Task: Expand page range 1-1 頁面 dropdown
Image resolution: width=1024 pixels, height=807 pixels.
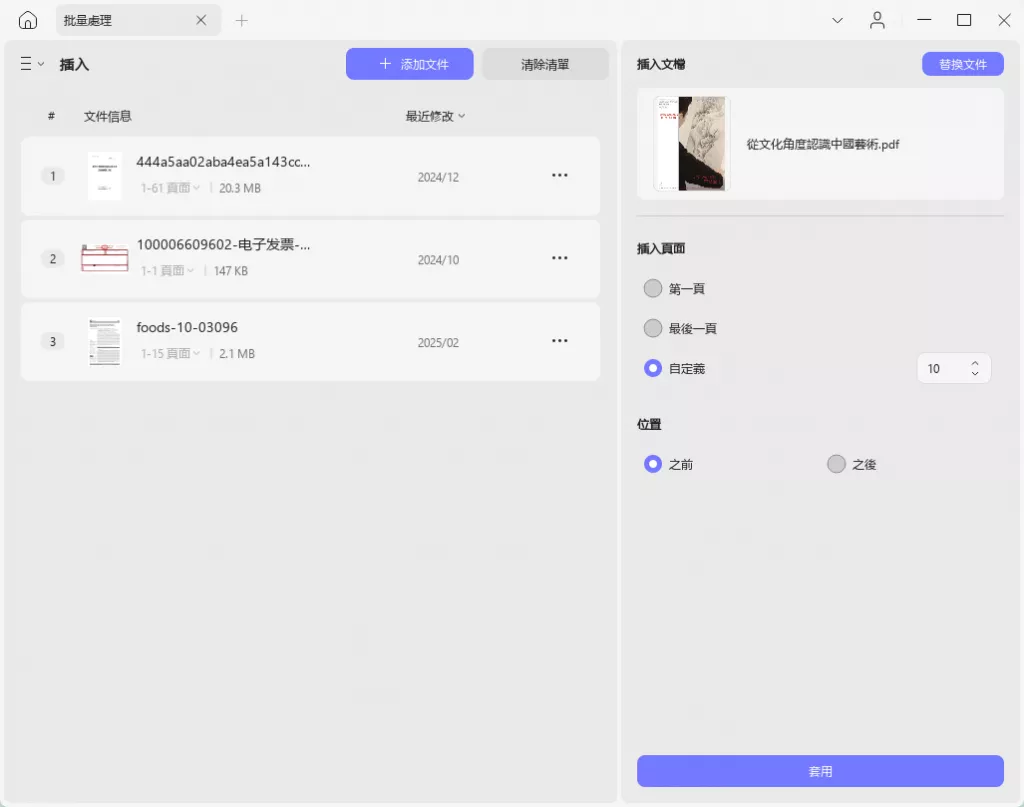Action: coord(168,270)
